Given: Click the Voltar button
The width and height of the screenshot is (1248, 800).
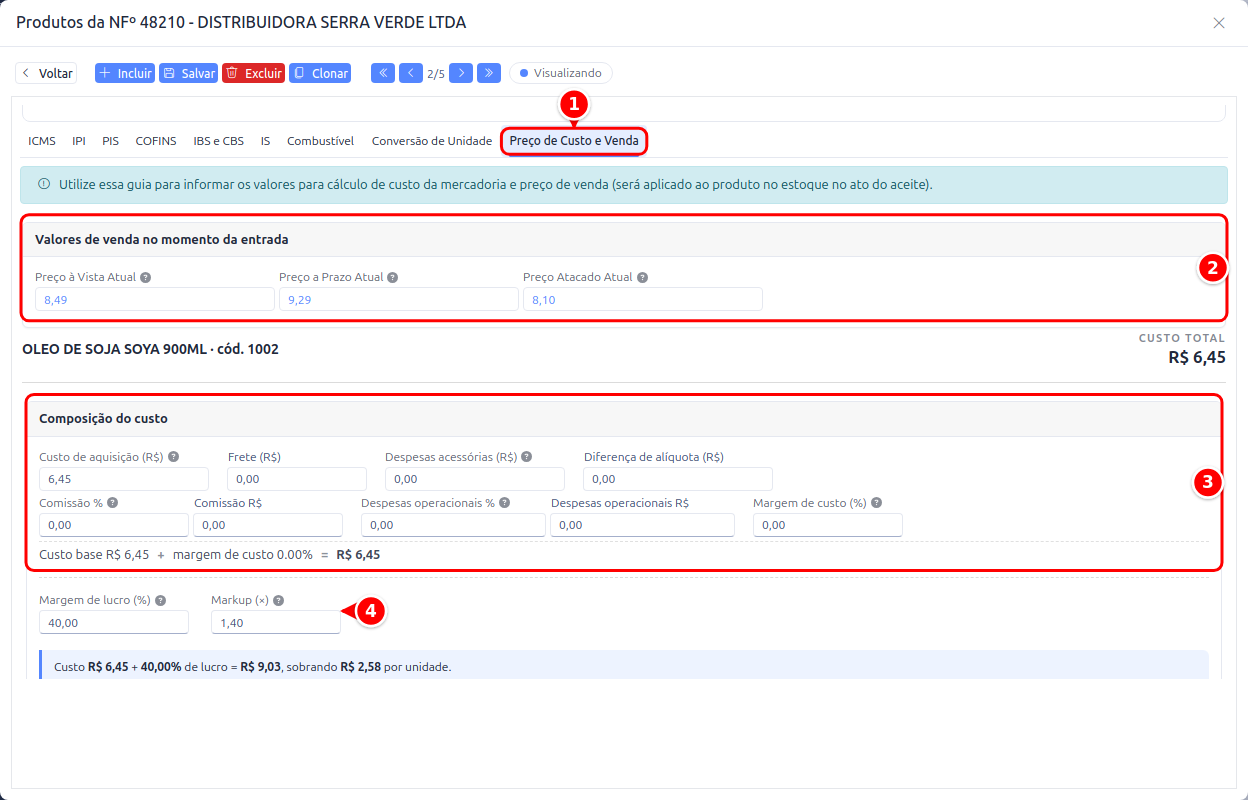Looking at the screenshot, I should tap(46, 73).
